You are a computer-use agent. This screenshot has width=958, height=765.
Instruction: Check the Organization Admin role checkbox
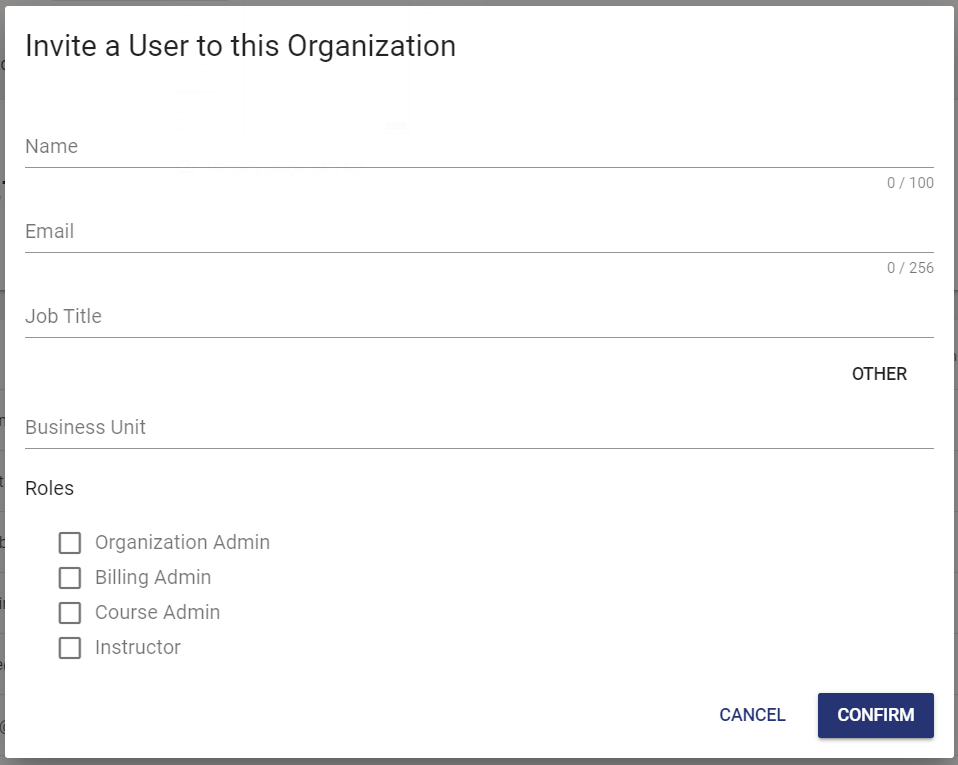tap(69, 542)
